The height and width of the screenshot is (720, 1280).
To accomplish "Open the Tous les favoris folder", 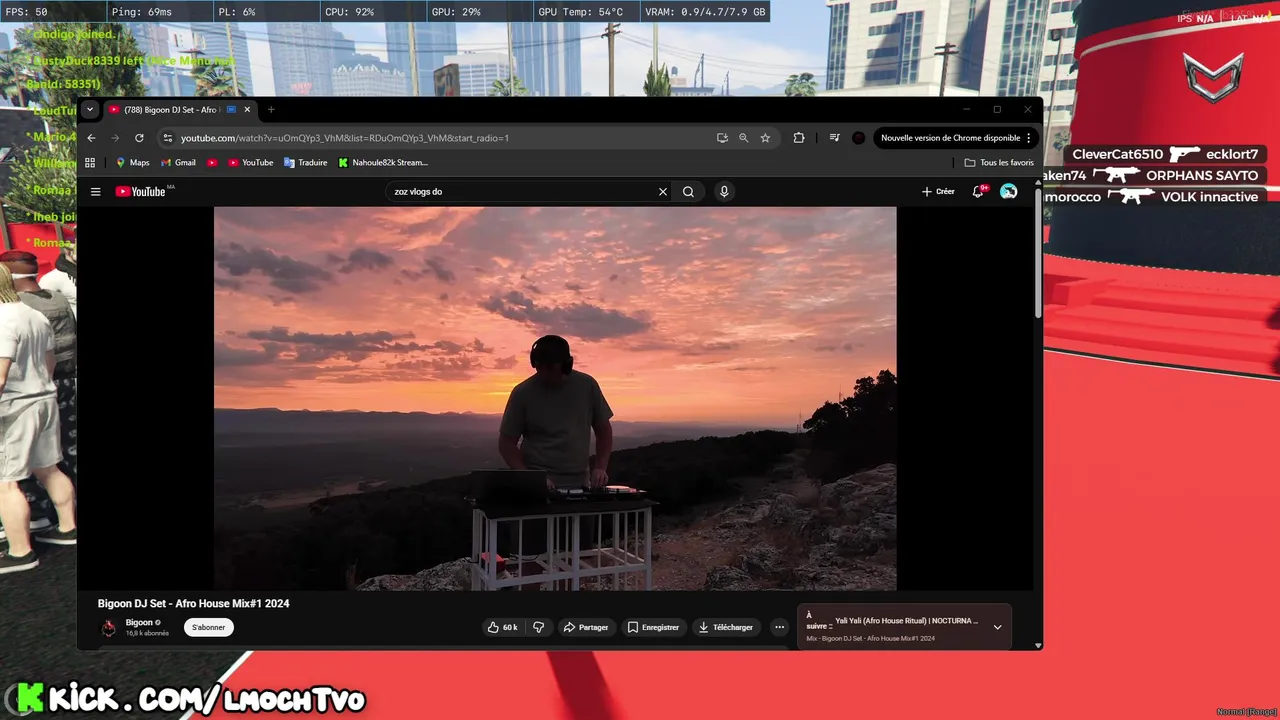I will tap(999, 162).
